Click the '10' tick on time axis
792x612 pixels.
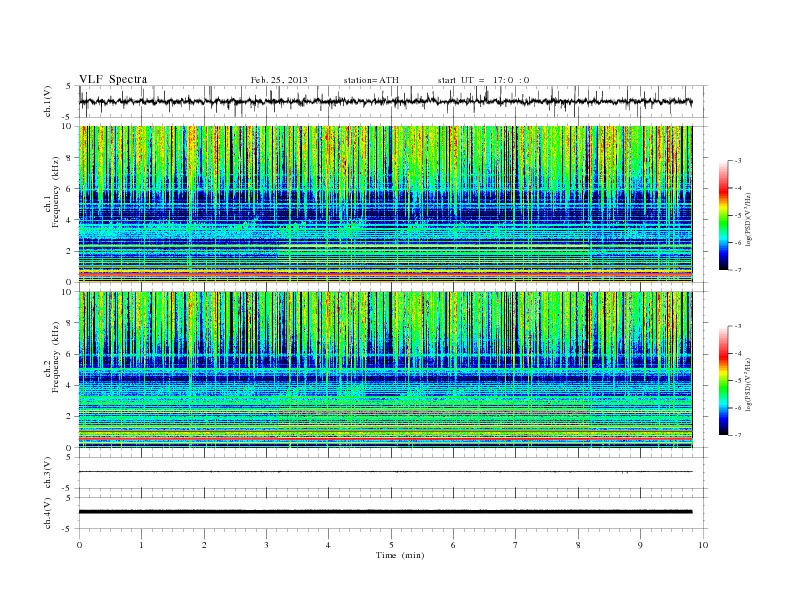[703, 545]
